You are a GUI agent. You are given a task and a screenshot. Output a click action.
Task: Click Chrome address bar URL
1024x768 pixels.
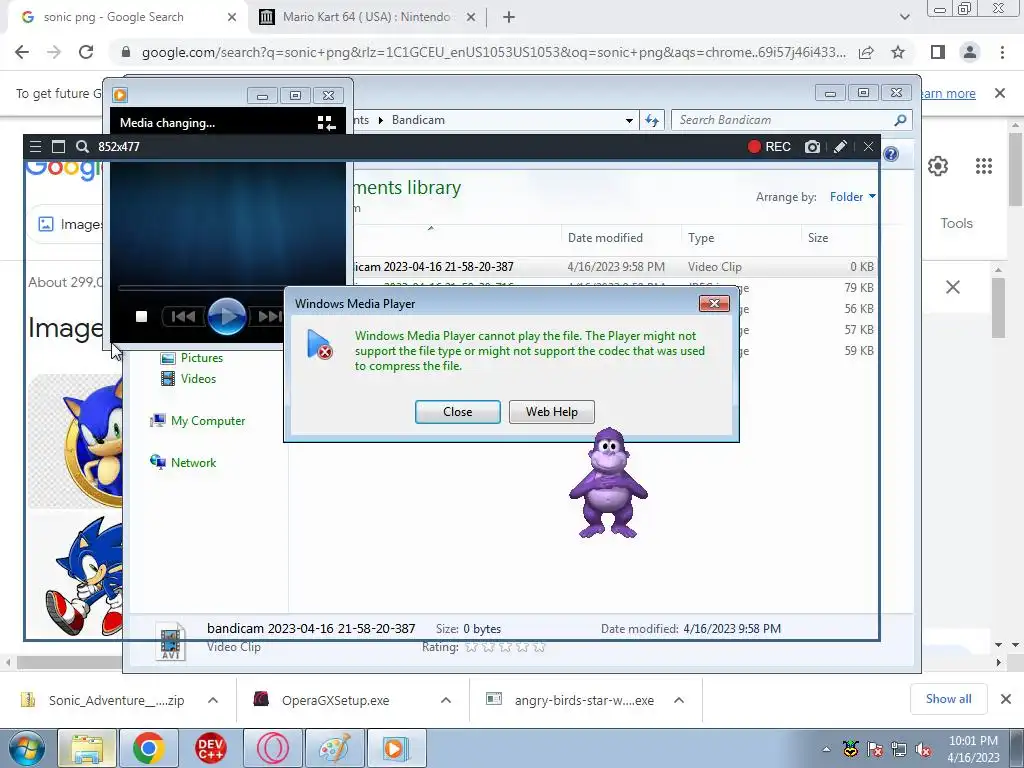coord(493,52)
